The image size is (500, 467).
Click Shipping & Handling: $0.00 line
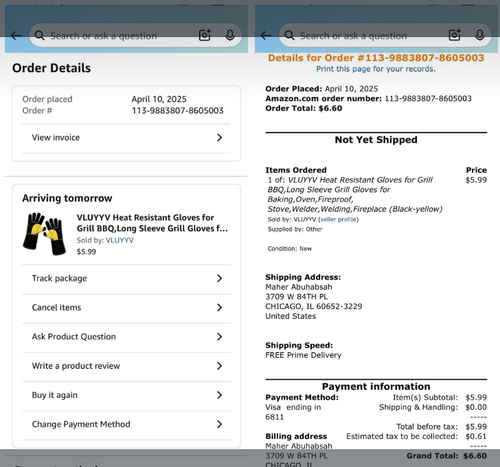point(433,407)
